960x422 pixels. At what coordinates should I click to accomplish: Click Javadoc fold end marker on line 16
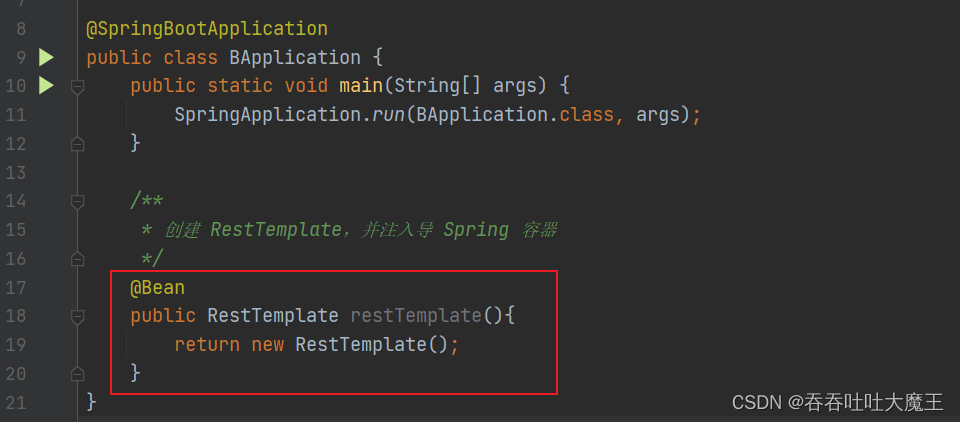point(77,259)
